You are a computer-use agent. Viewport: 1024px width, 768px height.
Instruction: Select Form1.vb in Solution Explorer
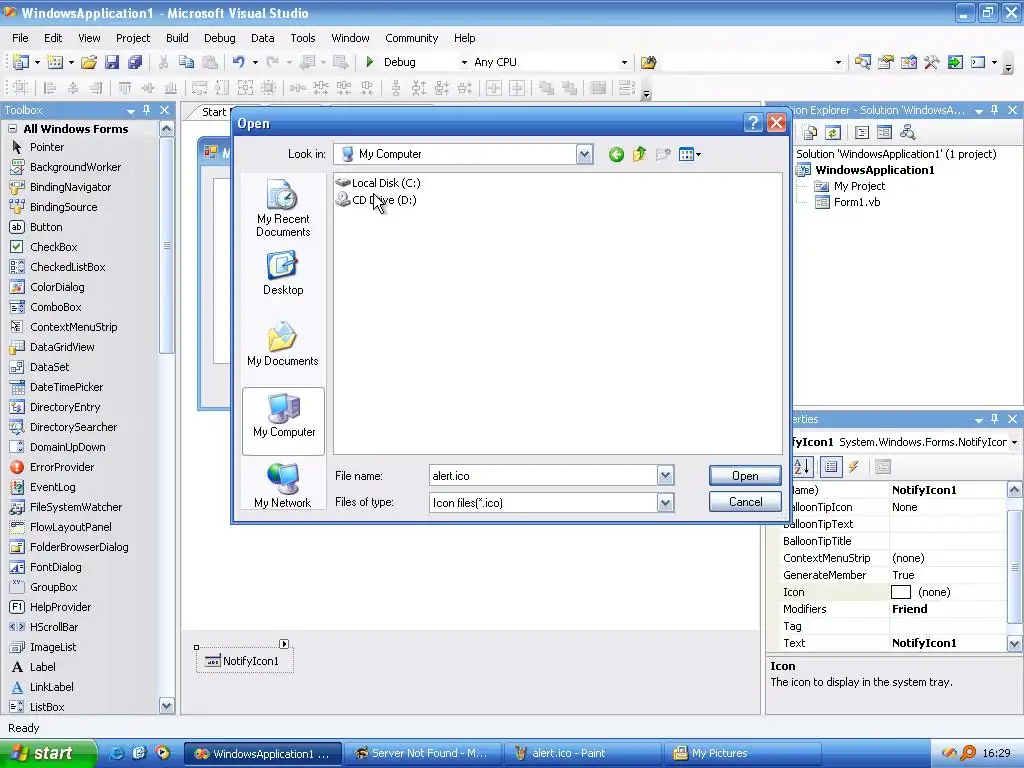click(x=857, y=202)
